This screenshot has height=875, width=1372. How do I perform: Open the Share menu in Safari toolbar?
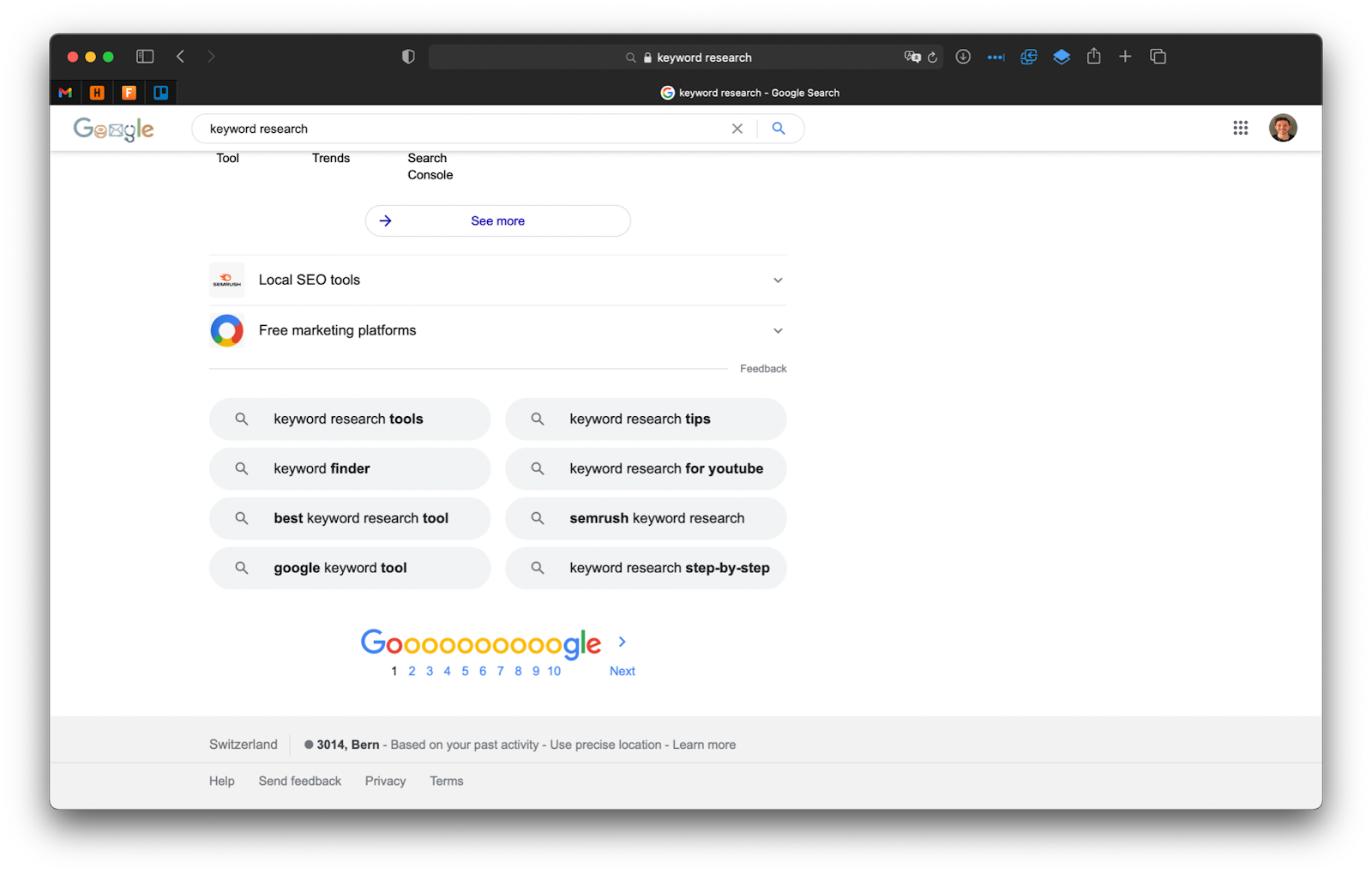1093,56
